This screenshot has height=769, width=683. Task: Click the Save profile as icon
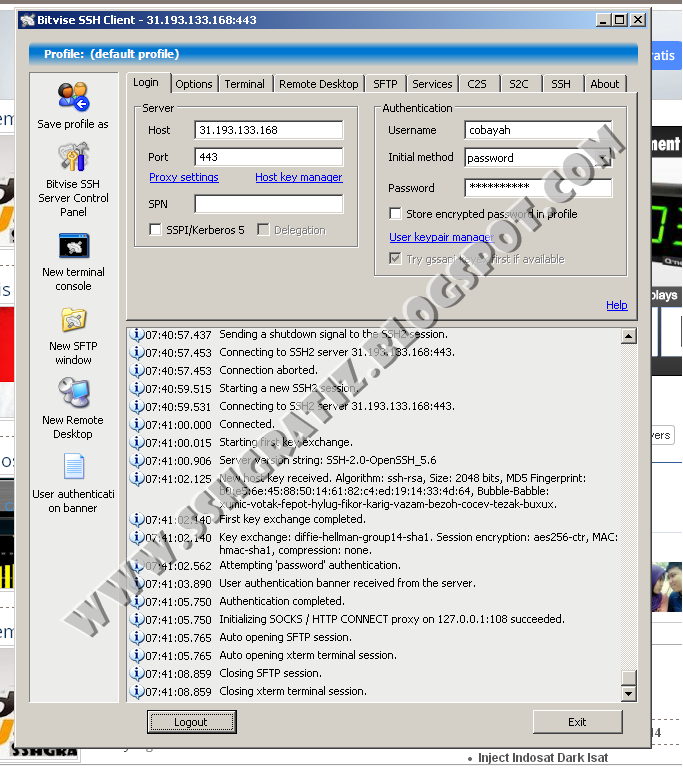(73, 96)
